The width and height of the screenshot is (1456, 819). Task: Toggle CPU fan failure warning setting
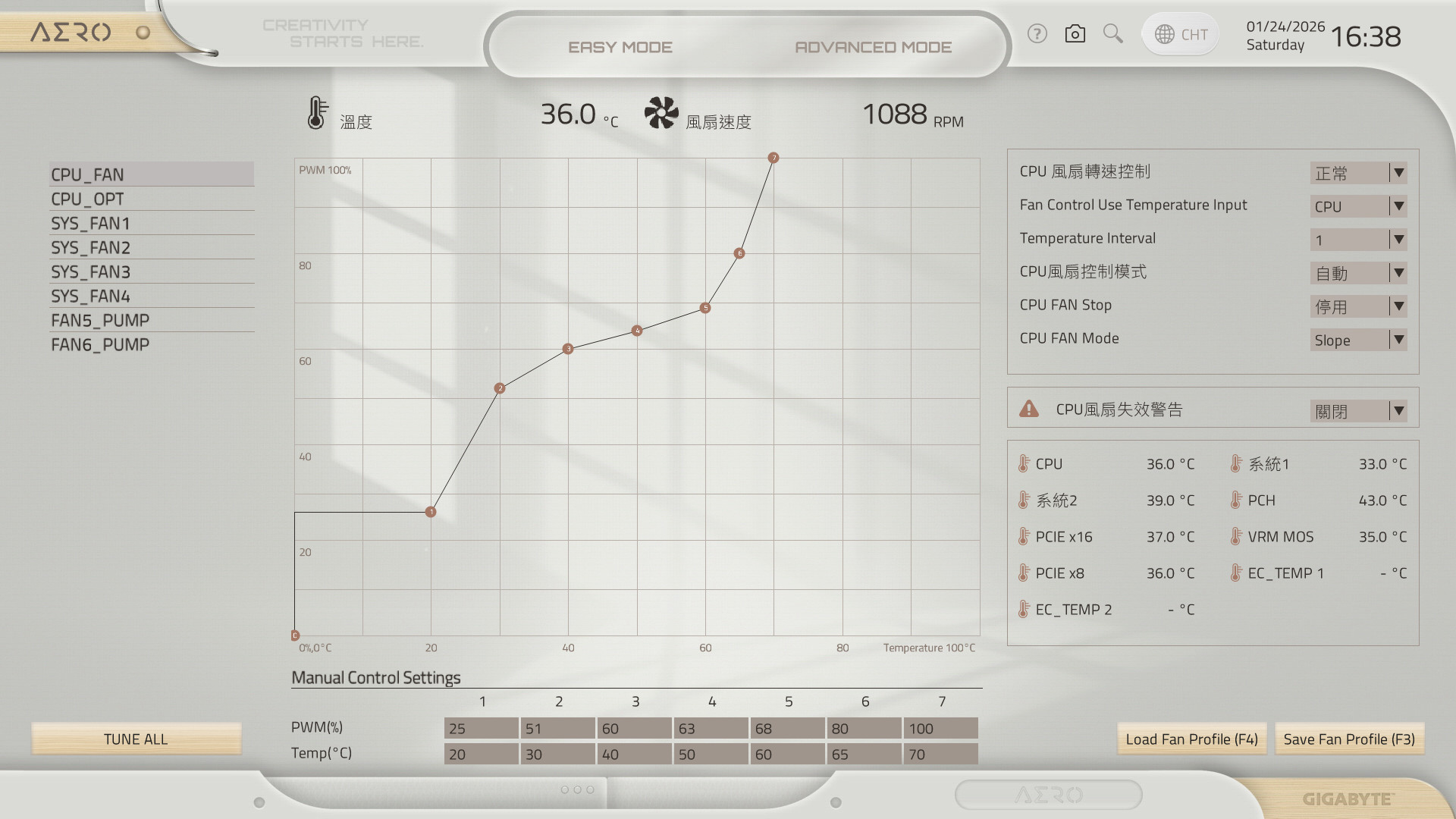1357,411
